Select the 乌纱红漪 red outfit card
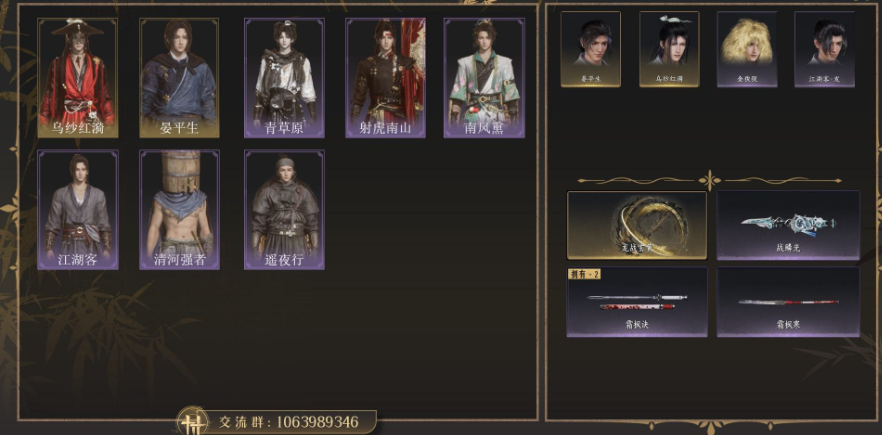 [78, 78]
